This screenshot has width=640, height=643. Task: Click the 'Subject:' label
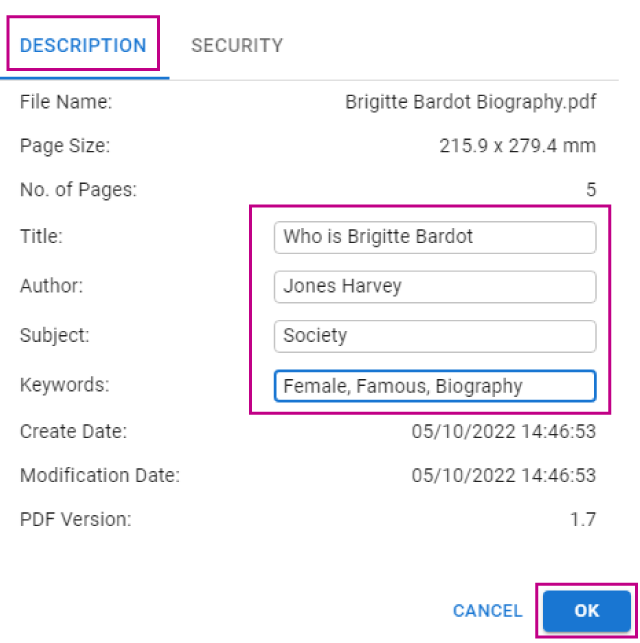coord(54,336)
